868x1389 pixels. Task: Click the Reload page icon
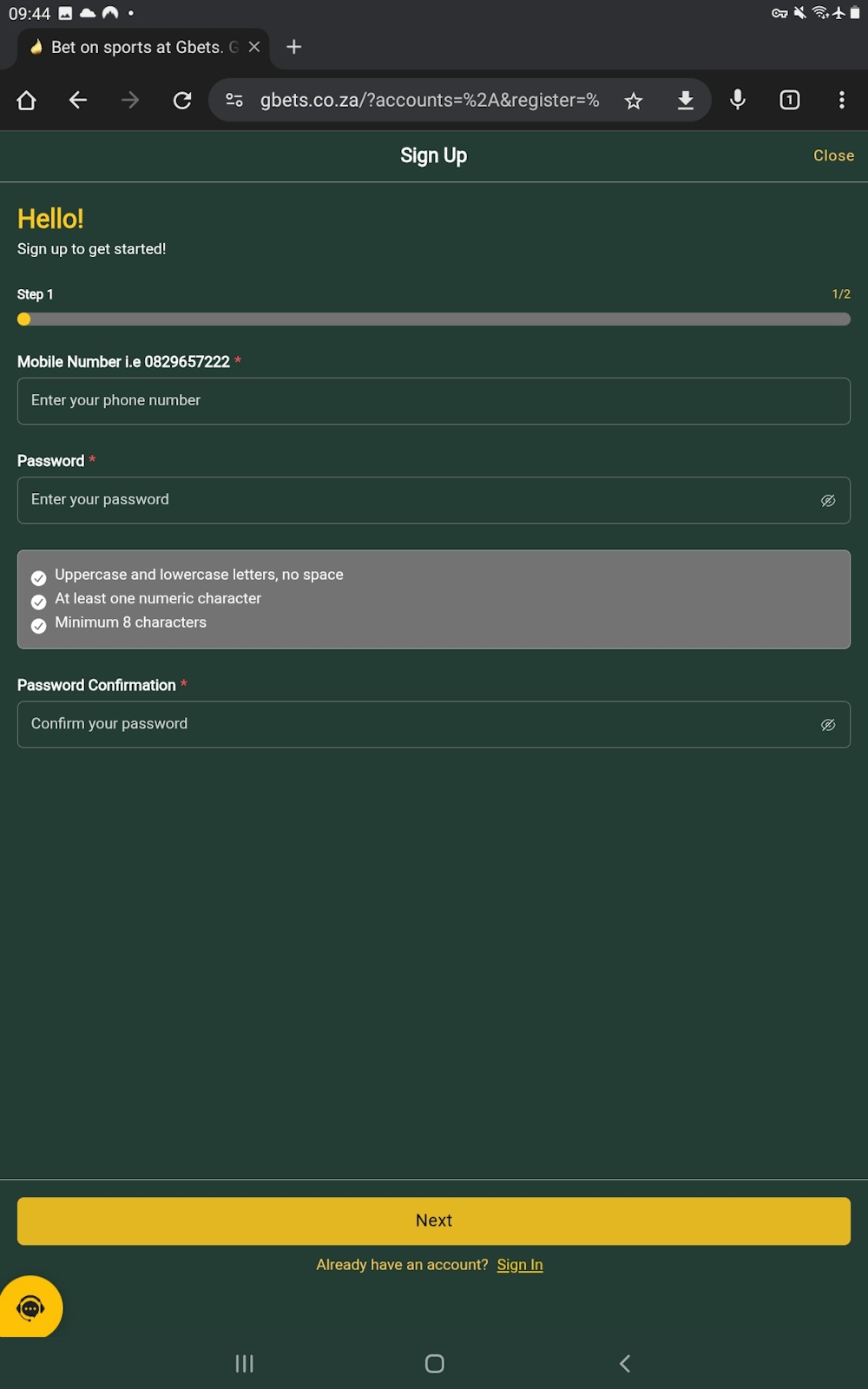click(181, 100)
